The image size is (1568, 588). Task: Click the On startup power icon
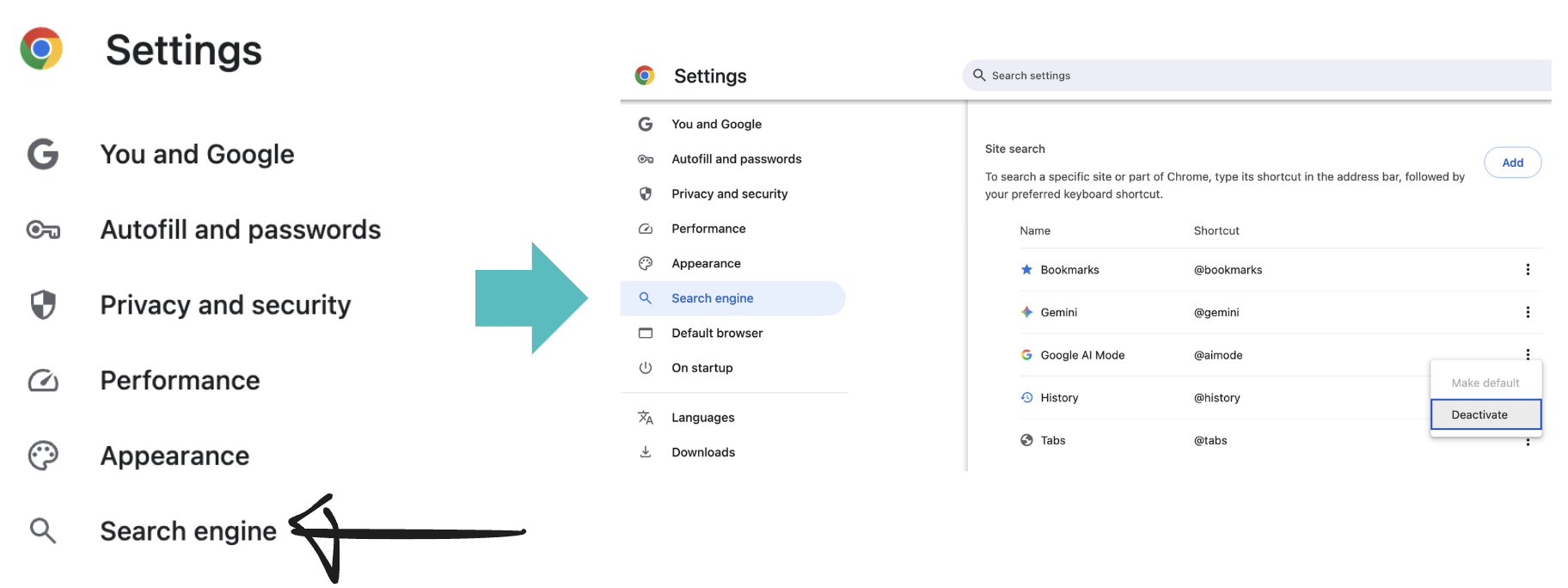645,368
